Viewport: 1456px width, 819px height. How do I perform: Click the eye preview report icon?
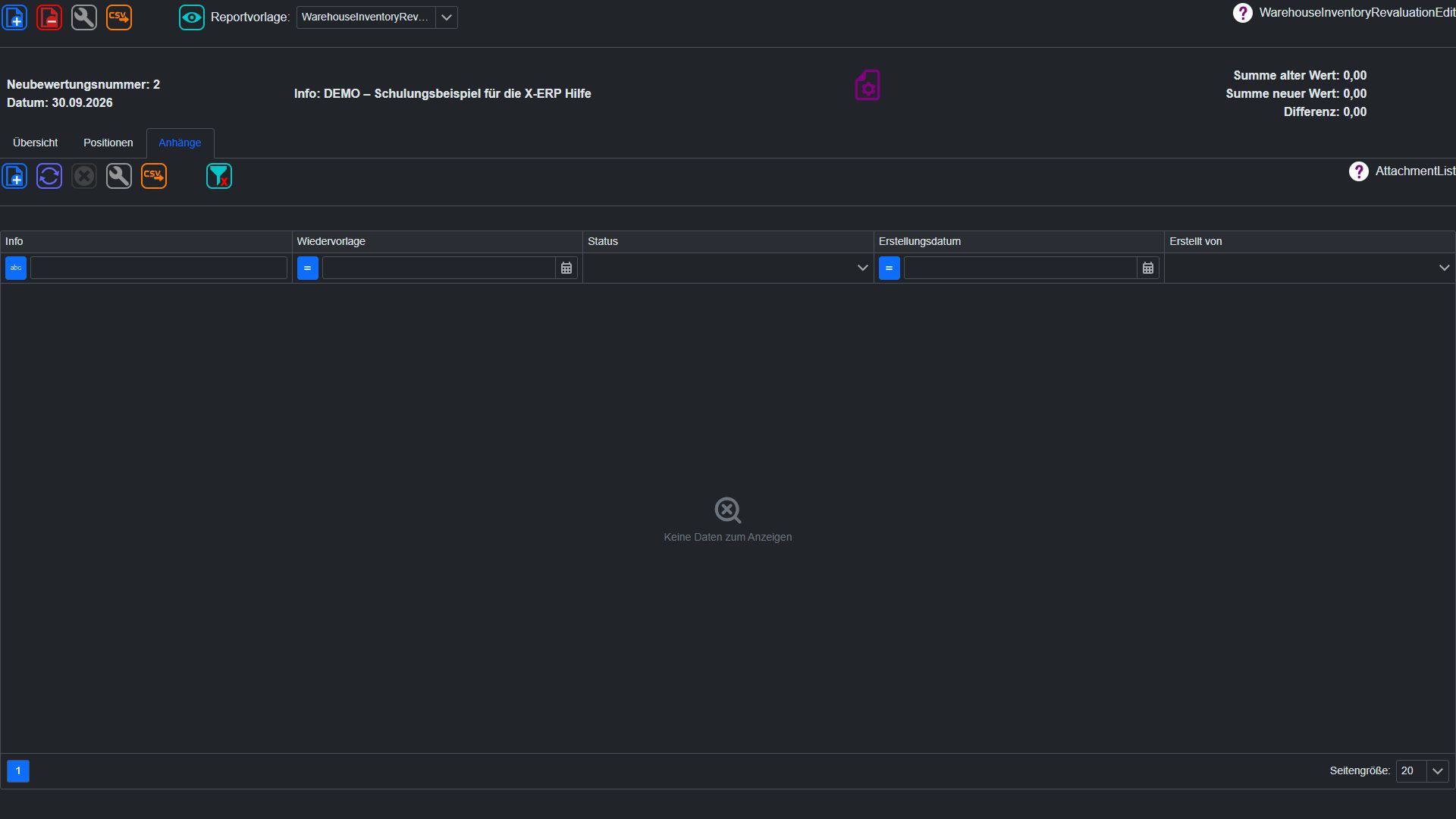click(192, 17)
